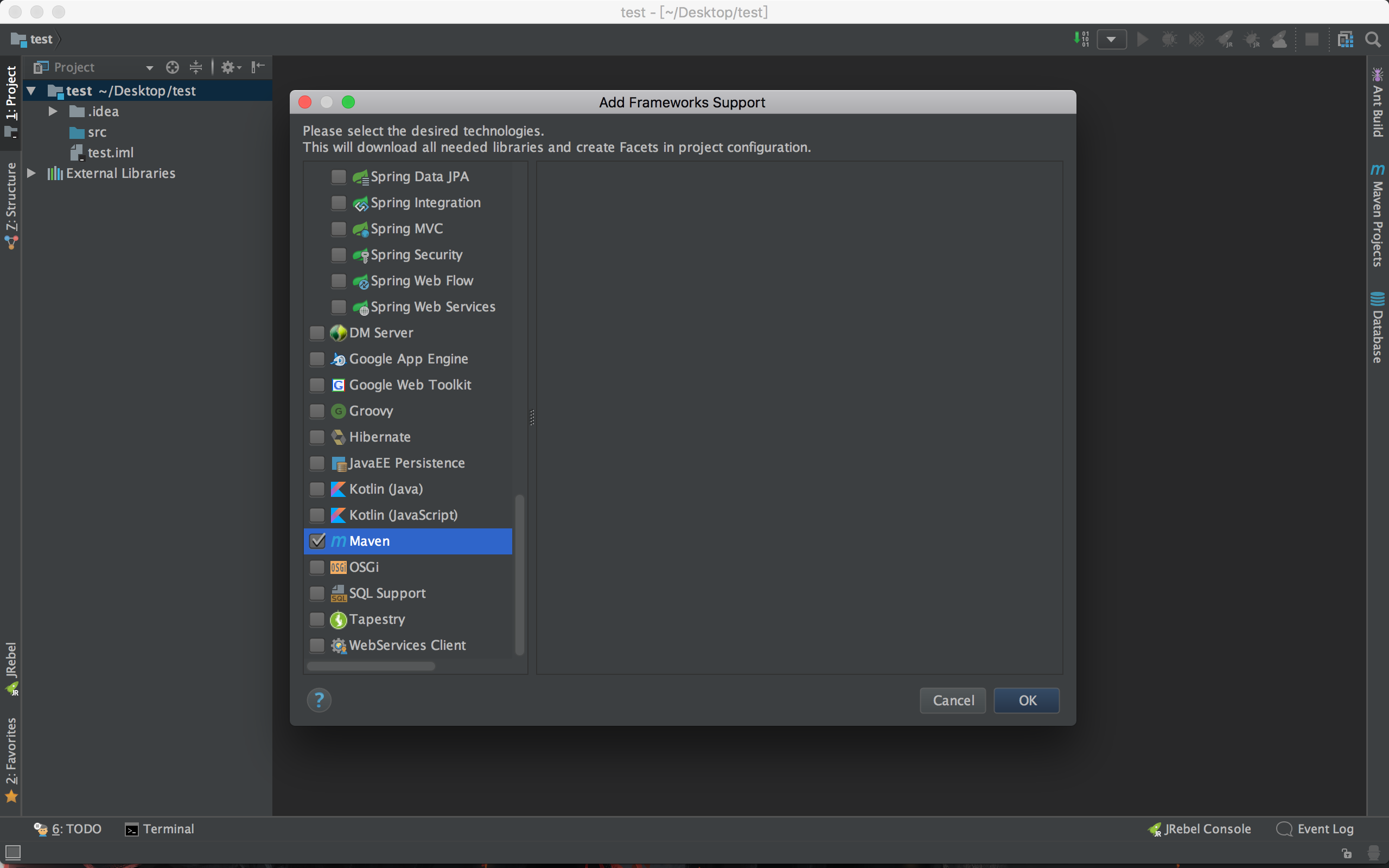1389x868 pixels.
Task: Open the Ant Build side tab
Action: pos(1378,102)
